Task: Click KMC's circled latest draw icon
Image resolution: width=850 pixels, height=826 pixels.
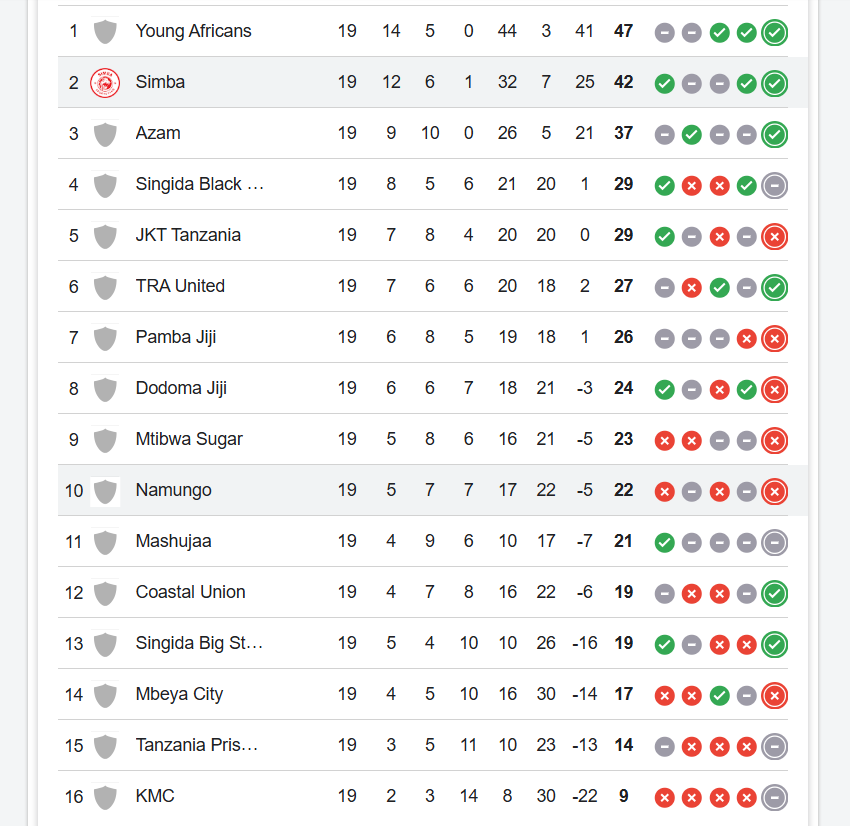Action: [x=774, y=797]
